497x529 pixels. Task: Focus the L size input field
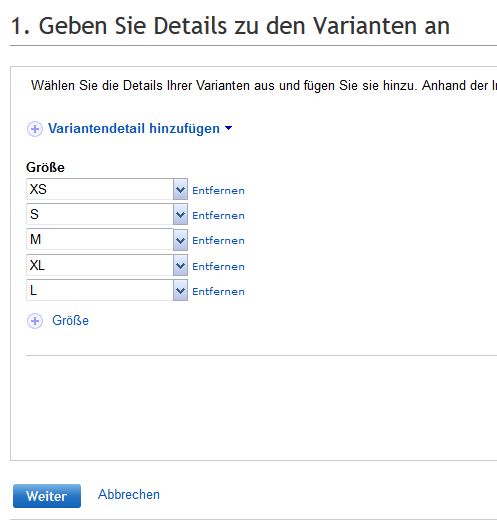[x=100, y=290]
